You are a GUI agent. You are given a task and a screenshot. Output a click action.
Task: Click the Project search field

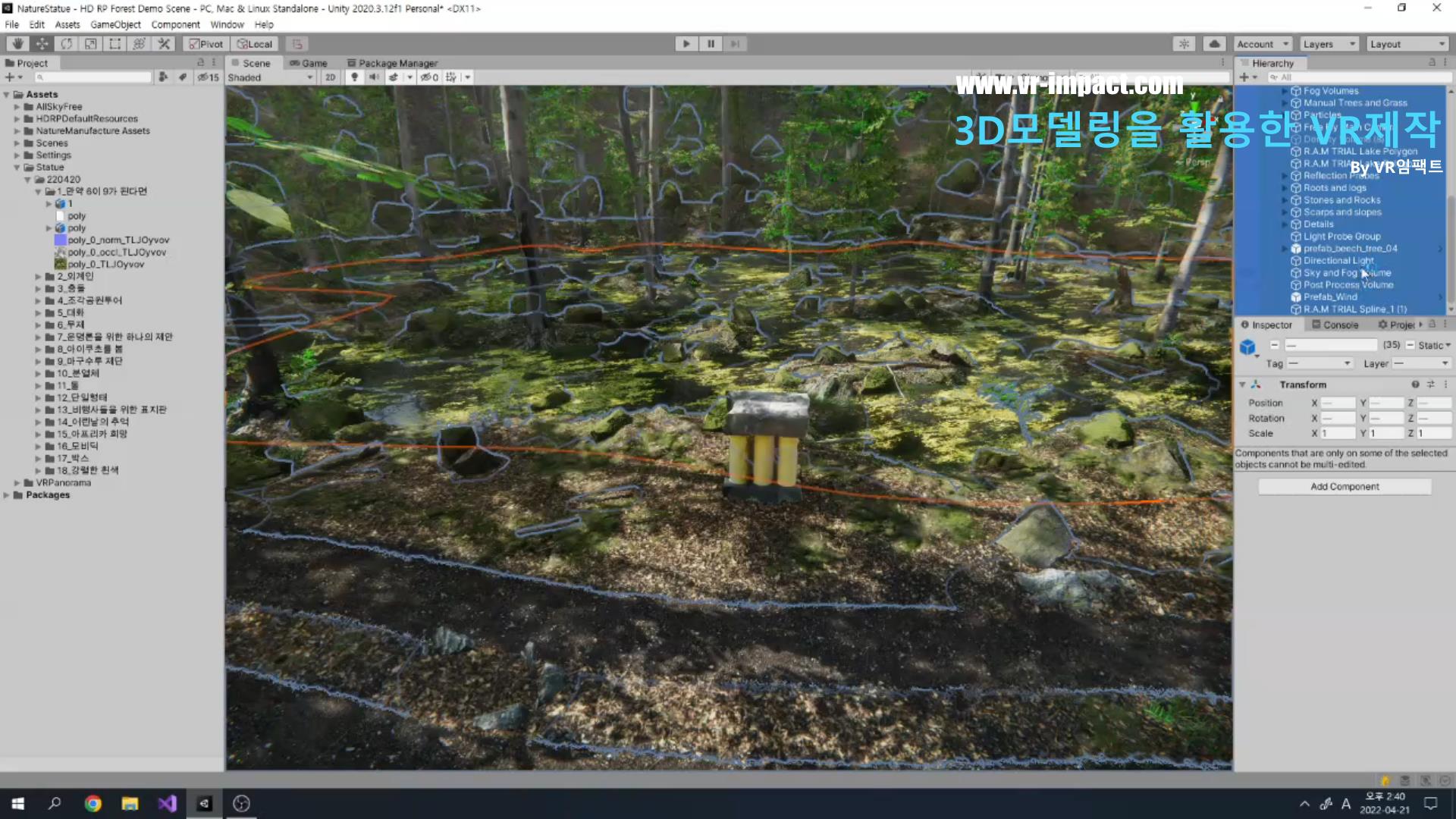[x=93, y=77]
